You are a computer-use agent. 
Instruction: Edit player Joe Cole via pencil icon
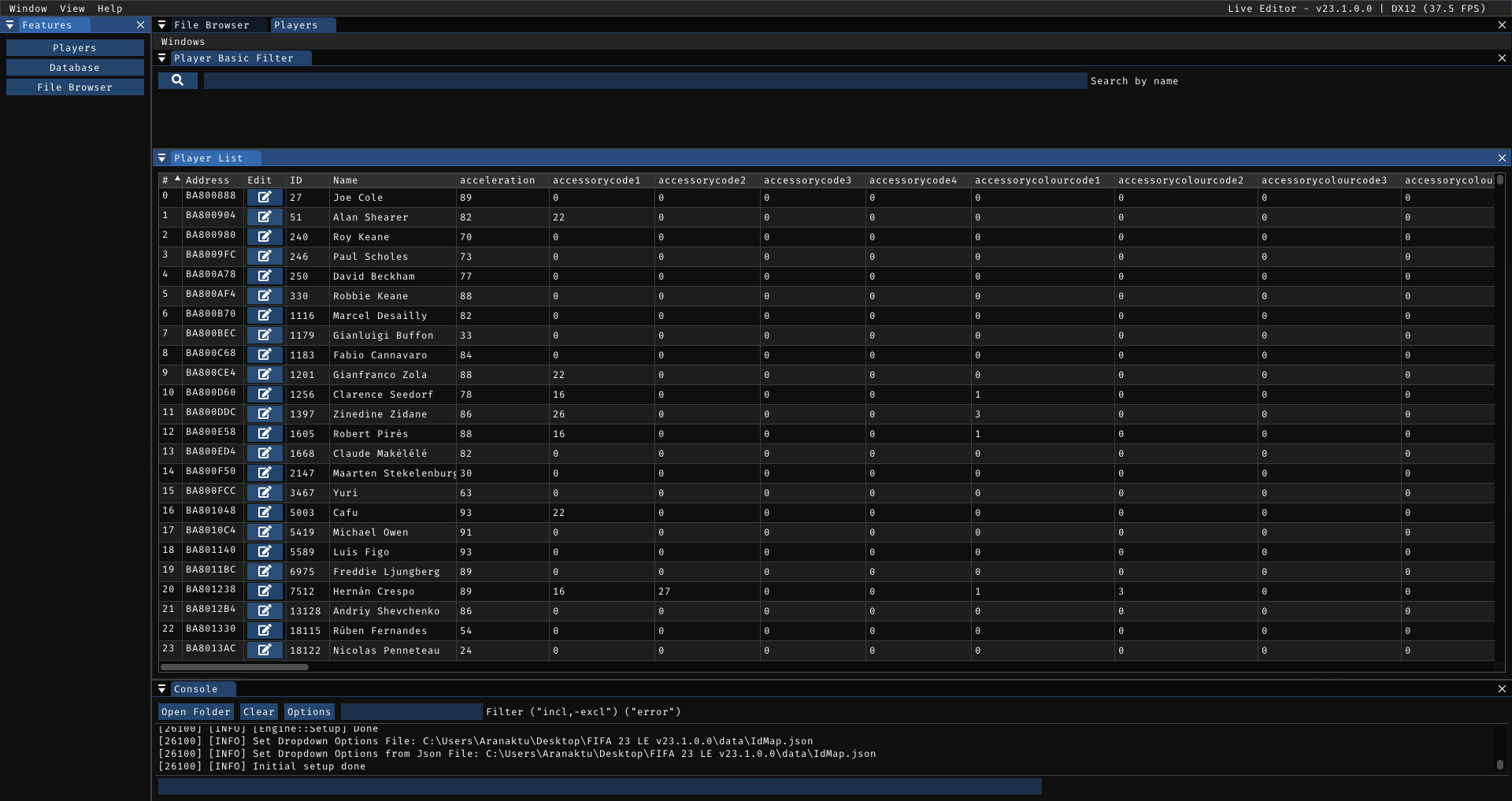(x=265, y=197)
